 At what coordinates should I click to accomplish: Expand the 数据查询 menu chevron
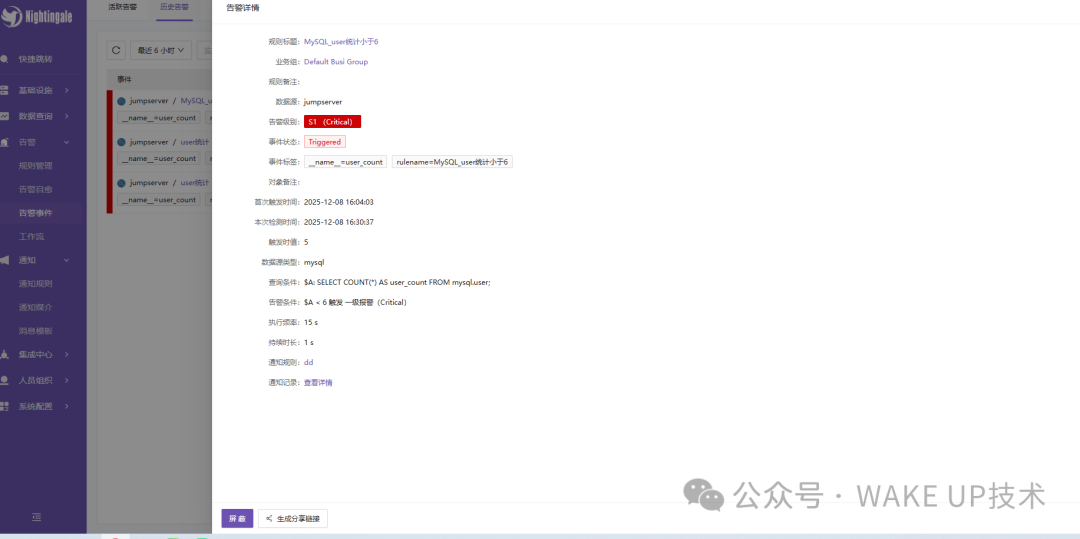point(67,116)
